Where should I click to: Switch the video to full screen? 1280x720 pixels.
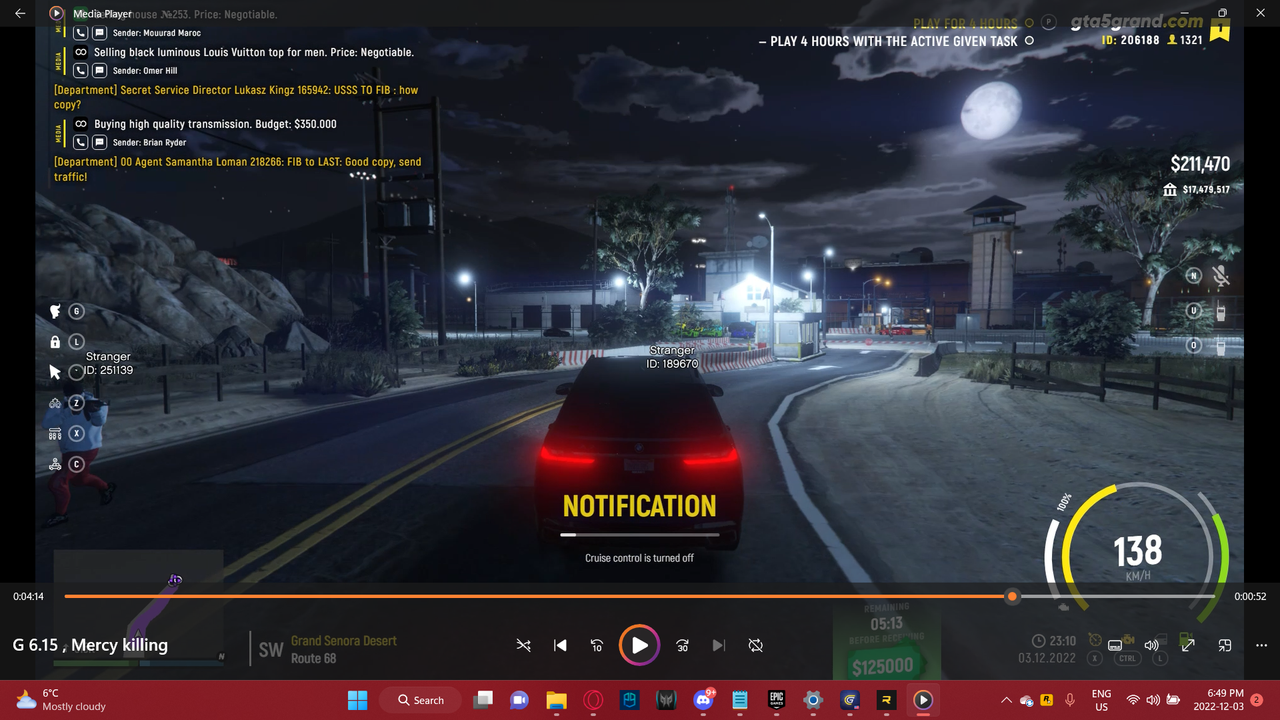pyautogui.click(x=1188, y=645)
